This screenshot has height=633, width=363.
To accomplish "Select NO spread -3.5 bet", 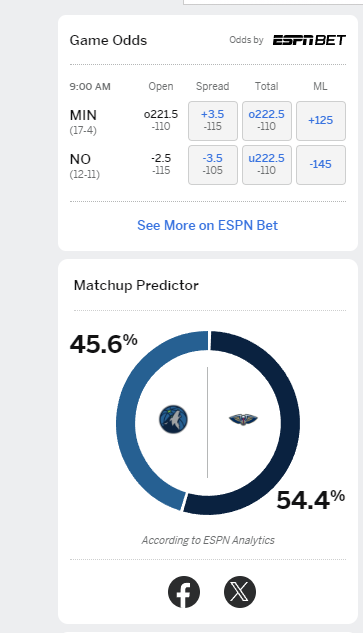I will tap(213, 165).
